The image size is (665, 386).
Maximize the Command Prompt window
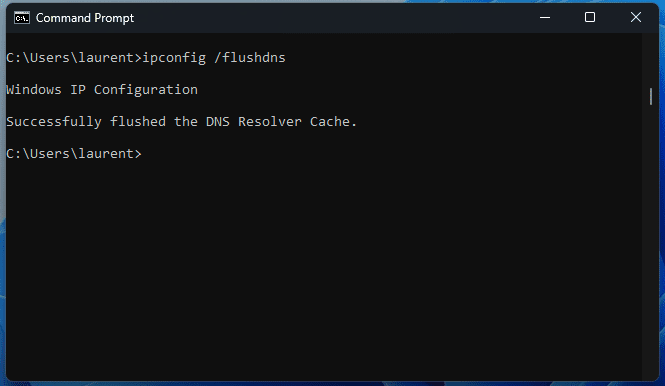(590, 18)
